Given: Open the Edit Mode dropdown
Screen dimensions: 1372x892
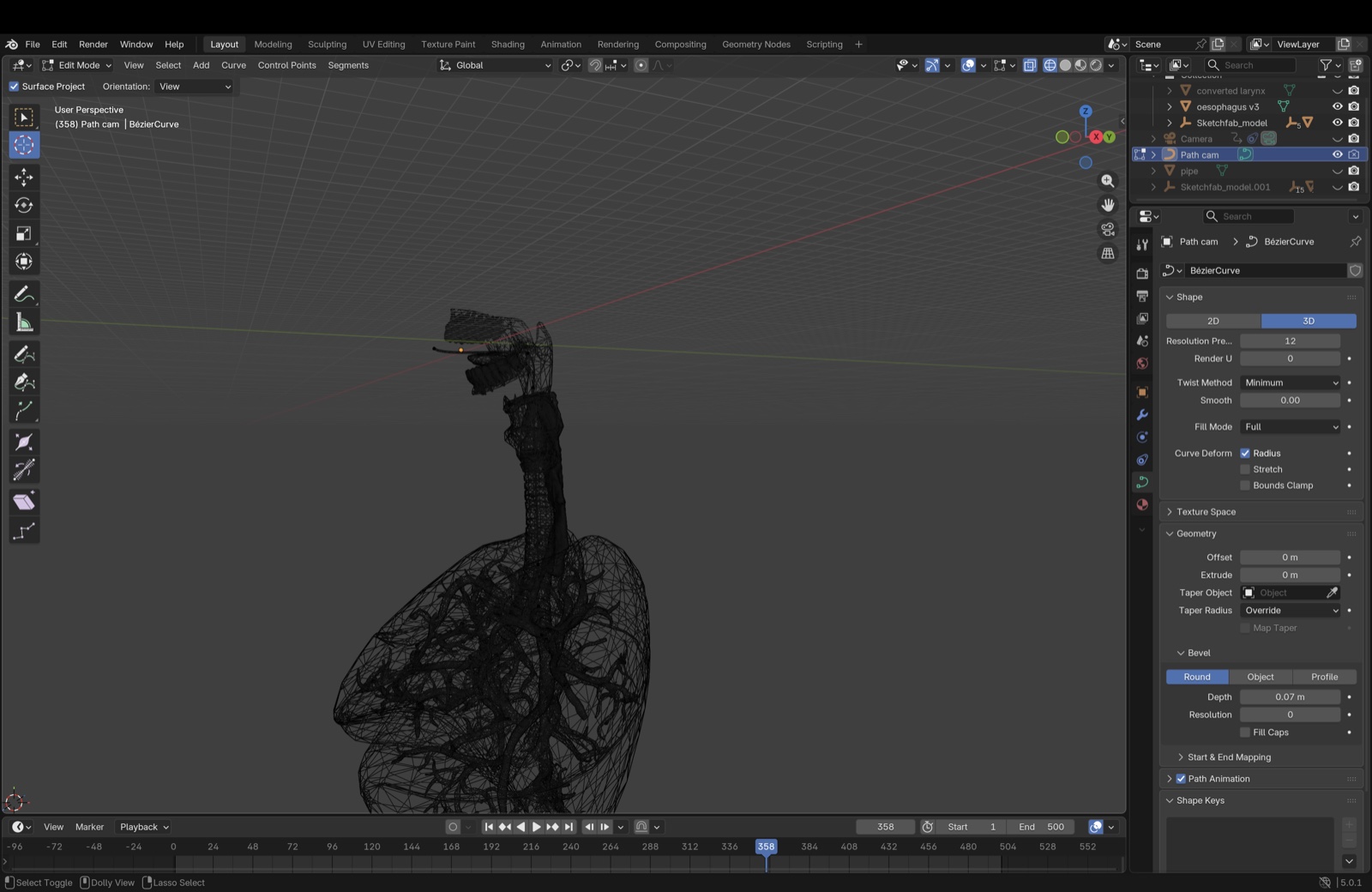Looking at the screenshot, I should click(77, 65).
